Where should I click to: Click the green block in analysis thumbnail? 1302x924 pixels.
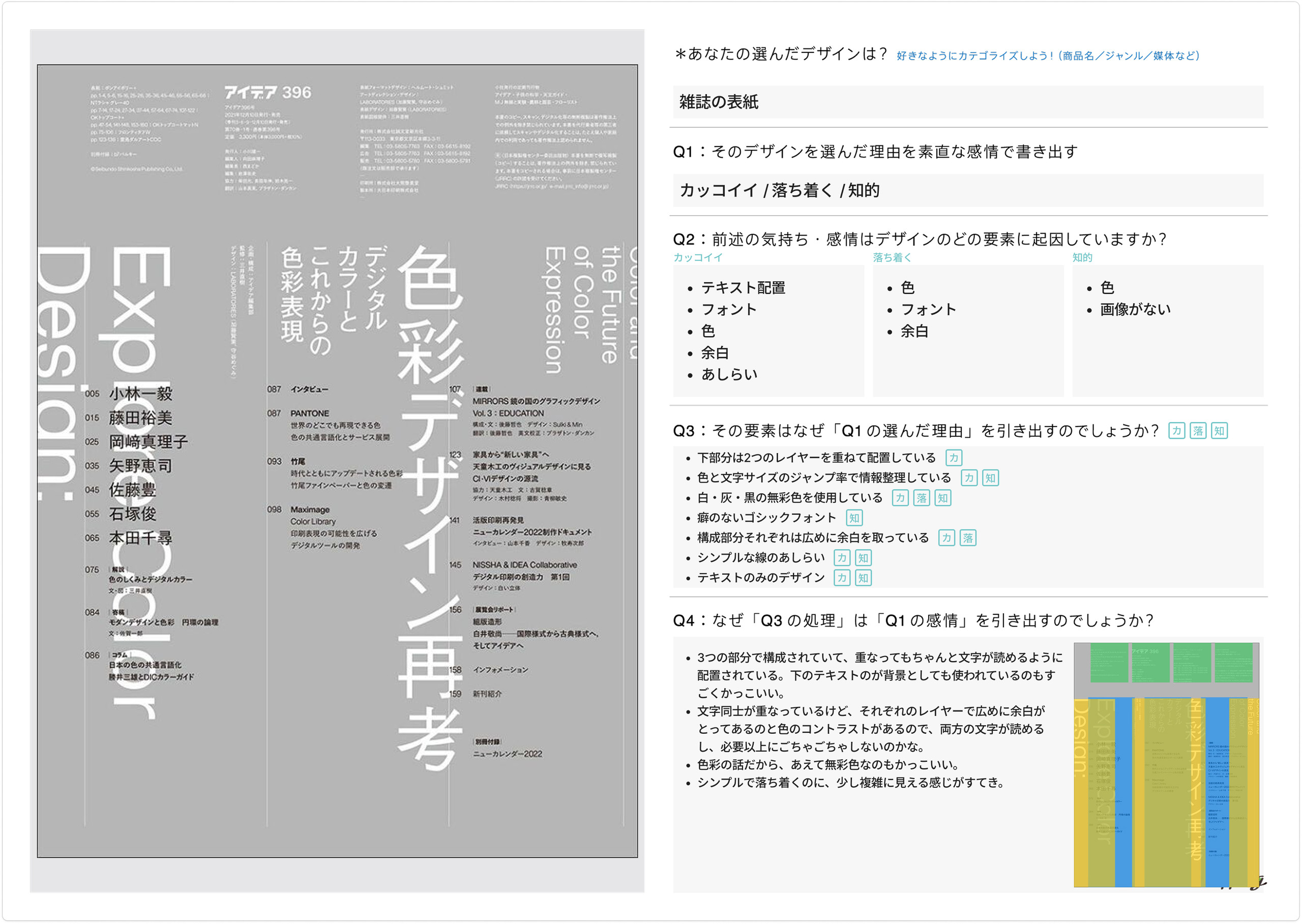[x=1109, y=664]
